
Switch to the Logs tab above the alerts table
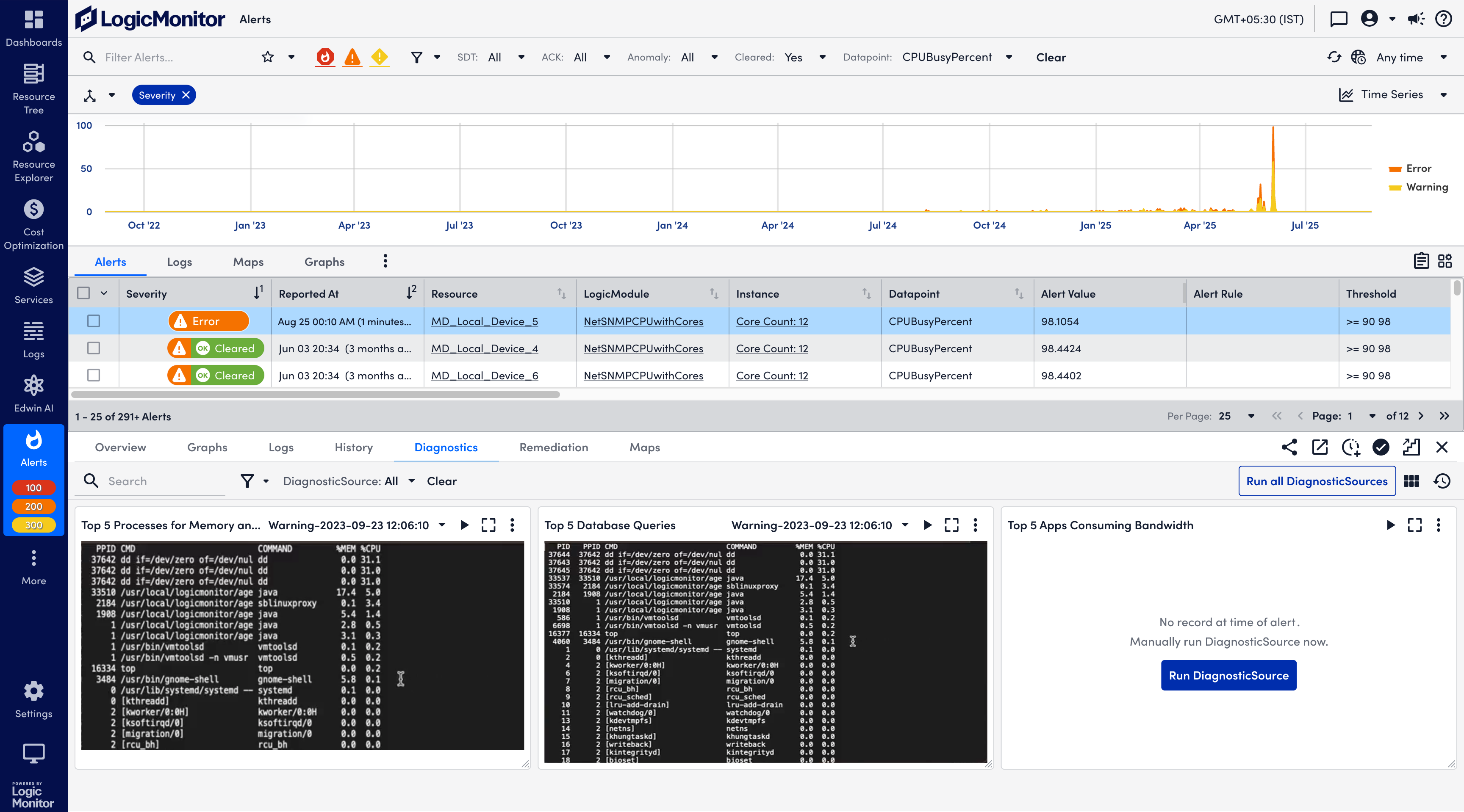tap(179, 262)
